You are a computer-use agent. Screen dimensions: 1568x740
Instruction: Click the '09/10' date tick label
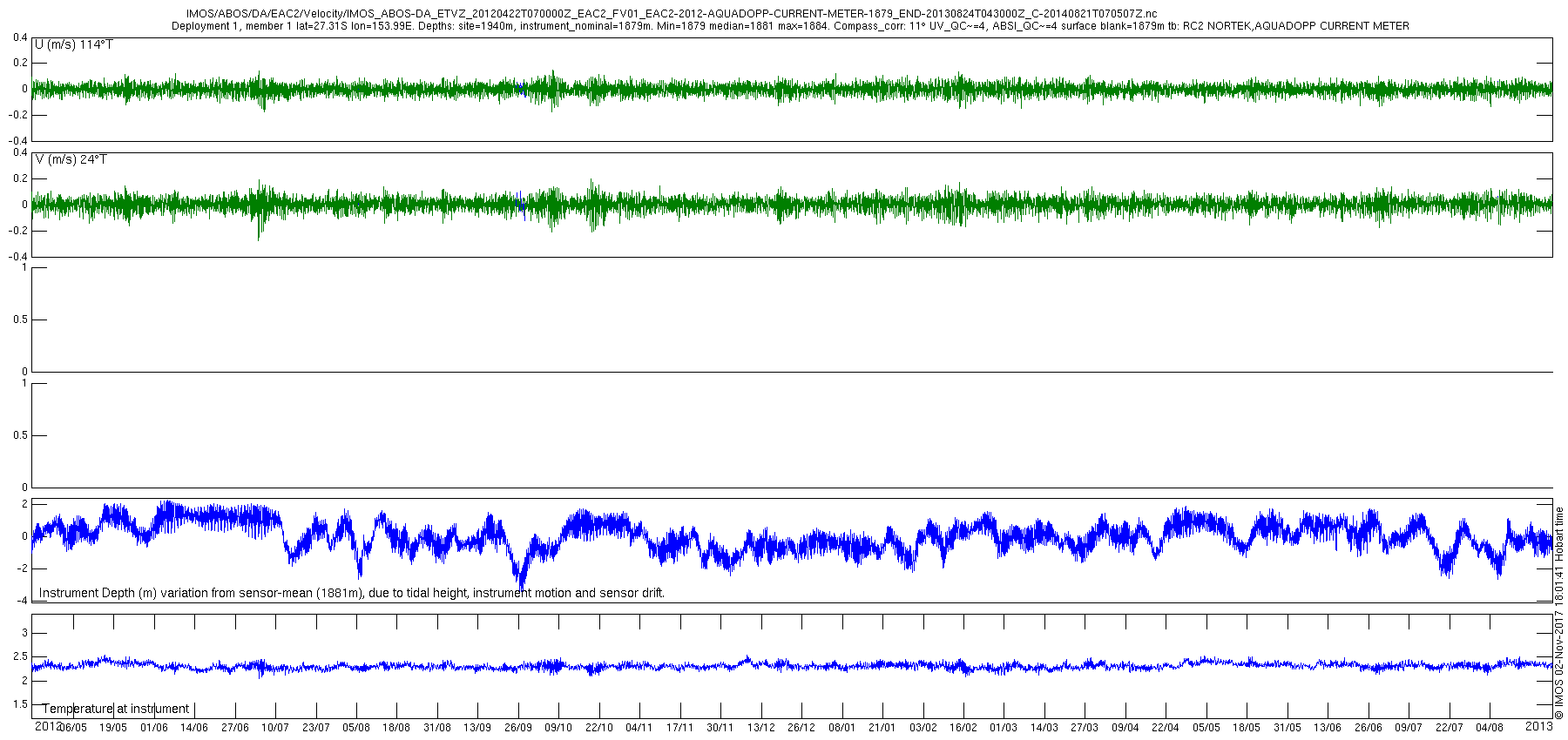point(558,728)
